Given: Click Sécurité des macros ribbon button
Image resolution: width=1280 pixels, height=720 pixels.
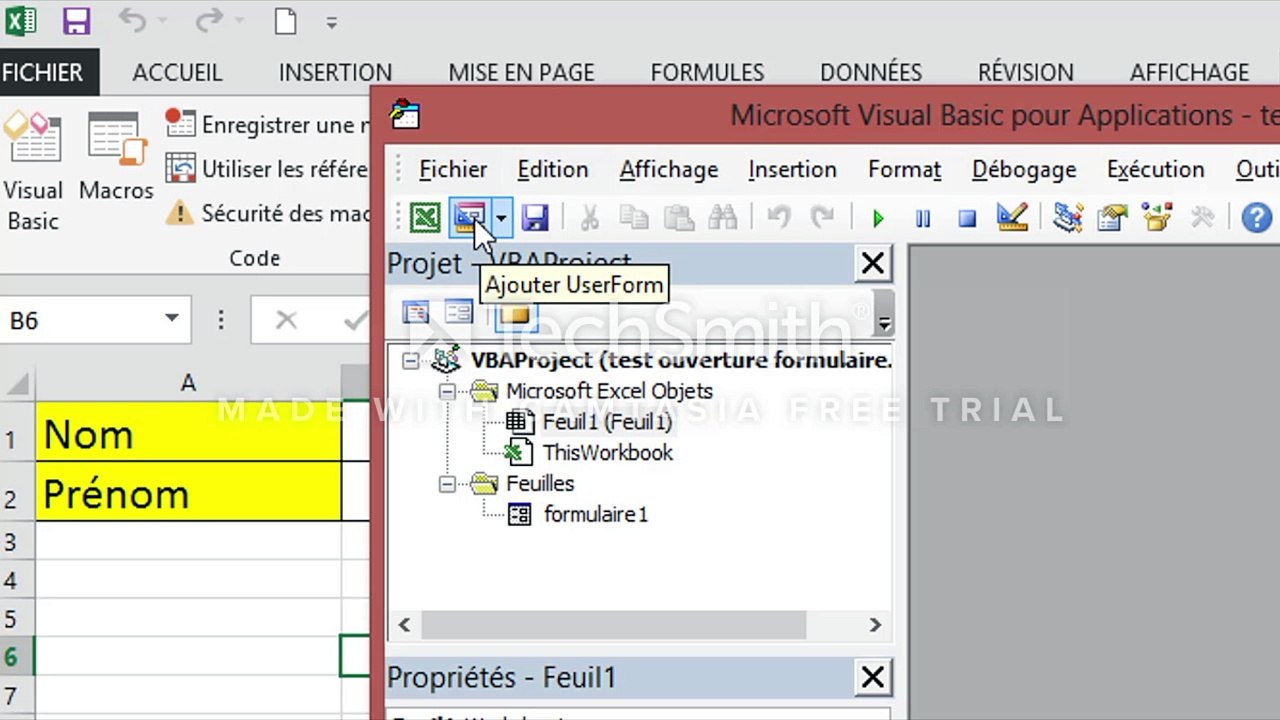Looking at the screenshot, I should pyautogui.click(x=267, y=213).
